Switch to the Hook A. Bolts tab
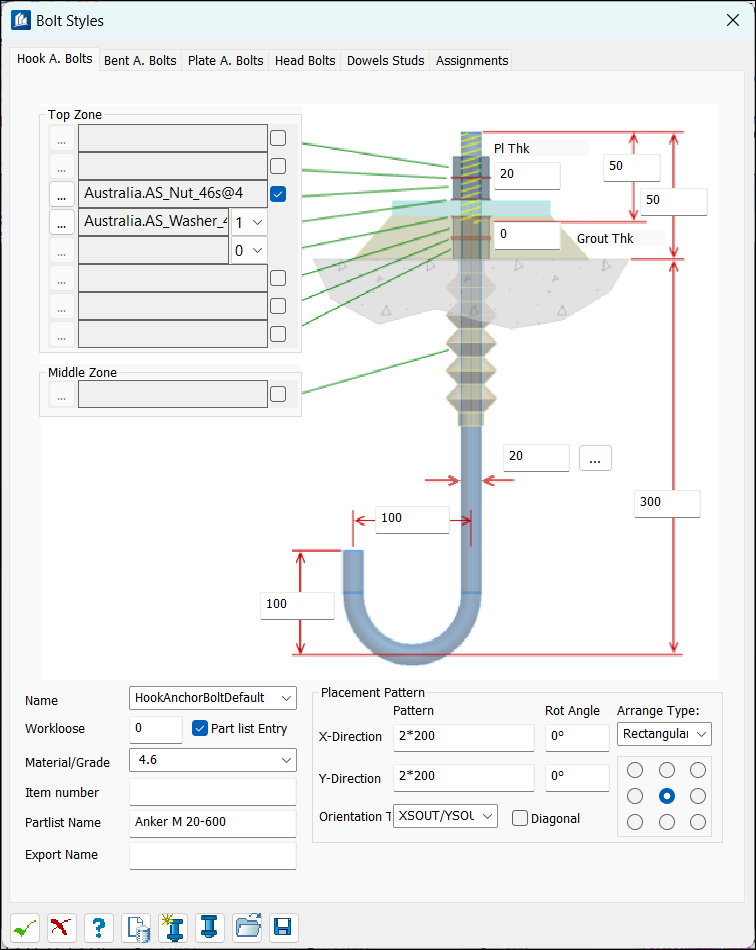The width and height of the screenshot is (756, 950). 55,59
